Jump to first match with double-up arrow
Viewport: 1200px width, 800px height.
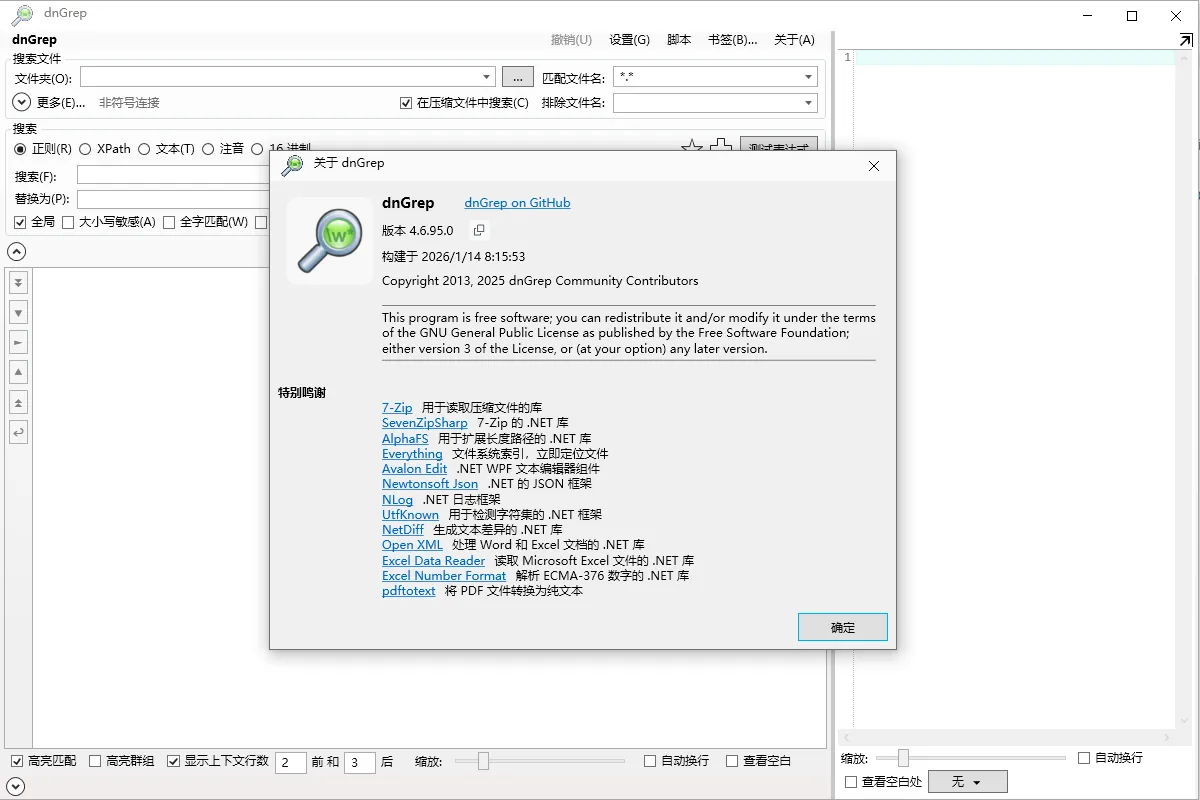click(x=17, y=402)
